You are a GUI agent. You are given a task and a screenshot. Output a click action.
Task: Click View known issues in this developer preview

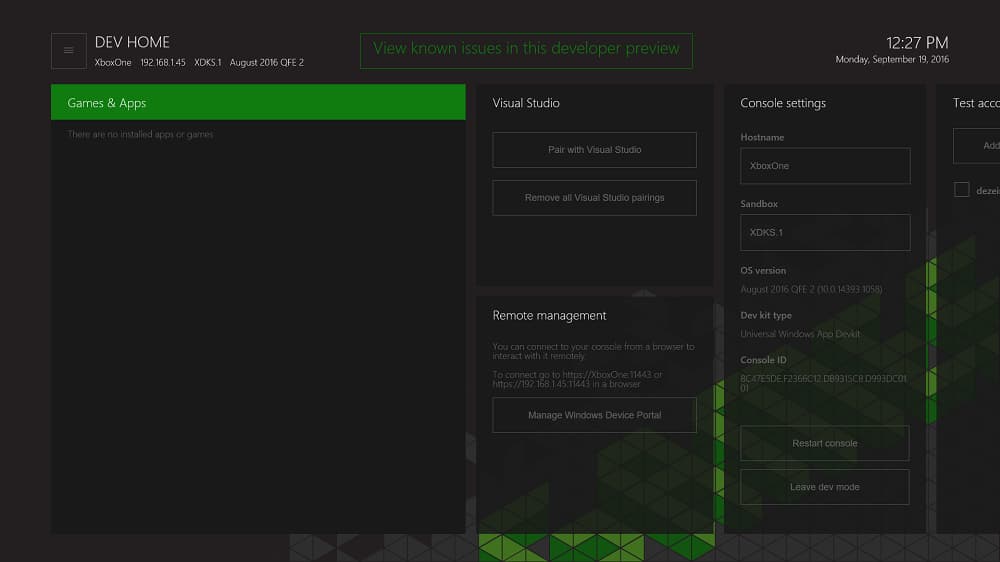coord(526,49)
